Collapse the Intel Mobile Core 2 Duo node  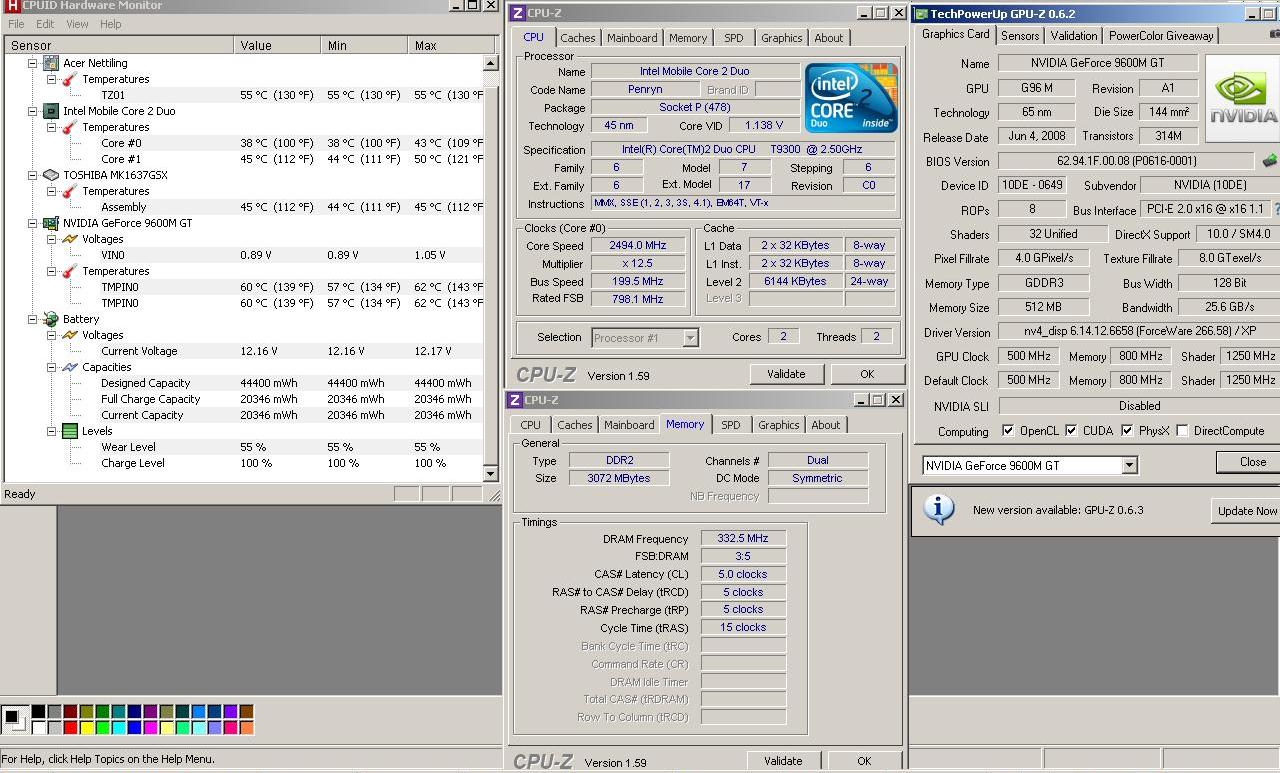(x=33, y=111)
